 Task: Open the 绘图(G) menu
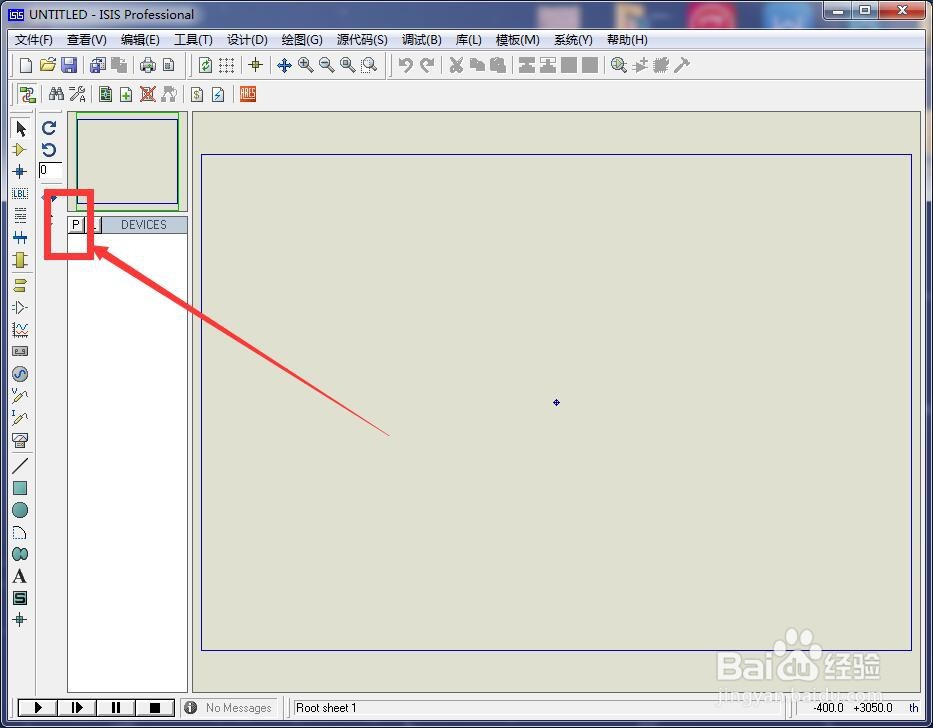click(302, 40)
